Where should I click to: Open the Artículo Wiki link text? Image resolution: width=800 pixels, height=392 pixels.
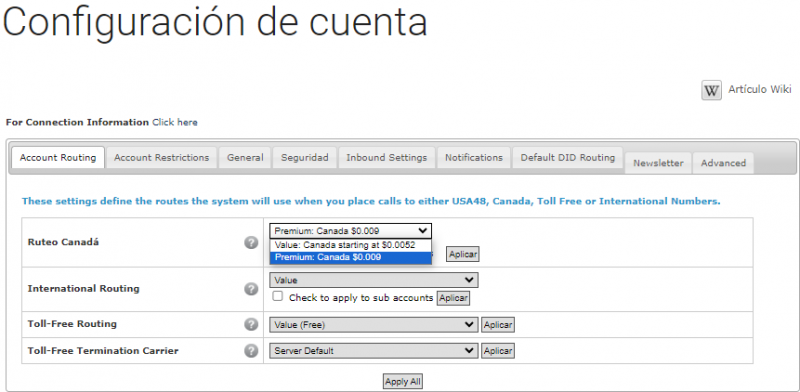click(760, 89)
